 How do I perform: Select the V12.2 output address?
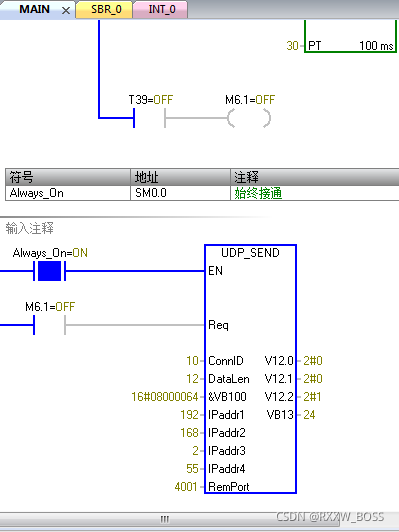(x=279, y=397)
